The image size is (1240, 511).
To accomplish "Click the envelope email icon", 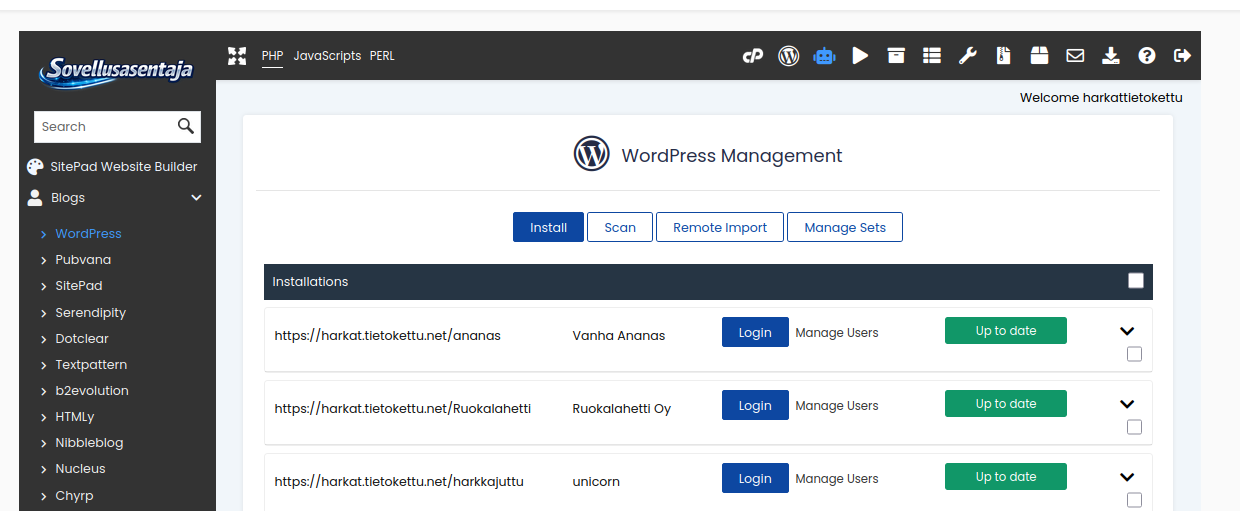I will click(1075, 56).
